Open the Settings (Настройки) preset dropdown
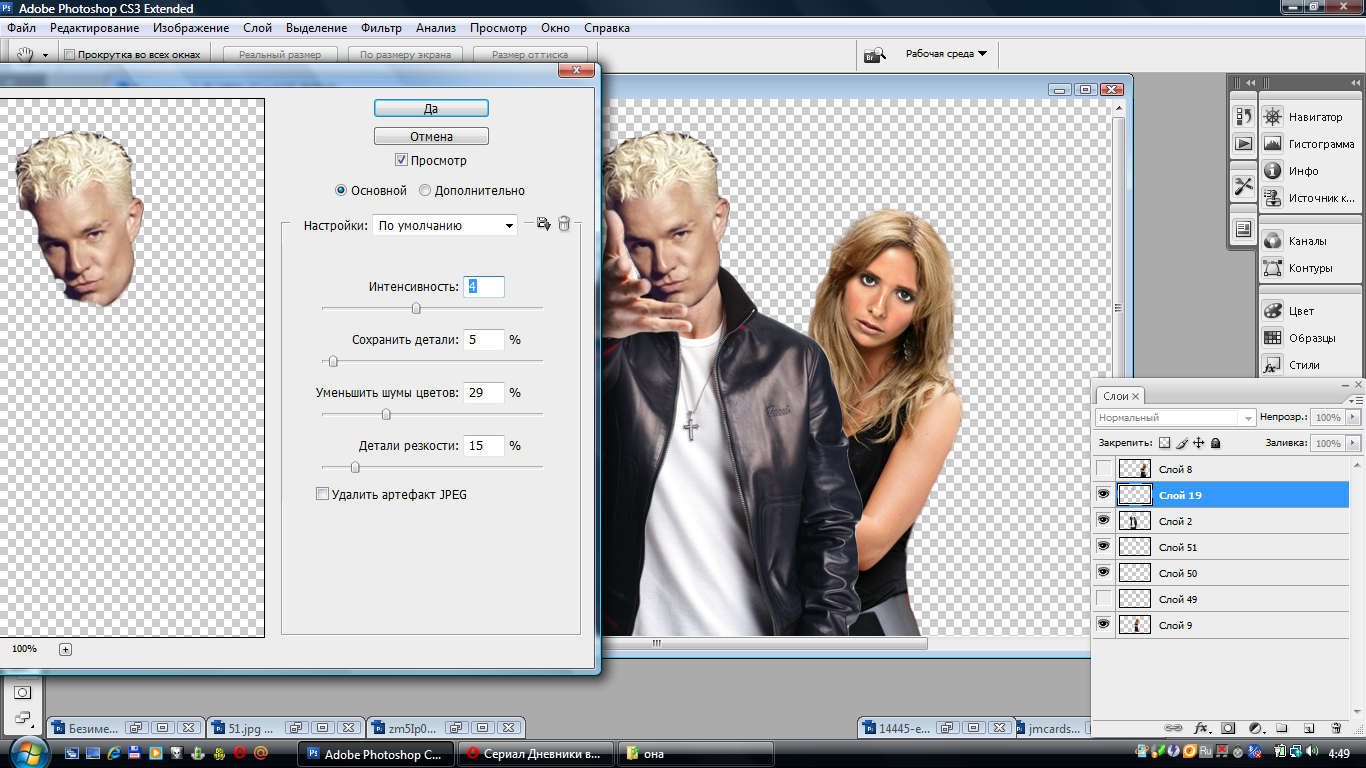Screen dimensions: 1366x768 tap(445, 226)
